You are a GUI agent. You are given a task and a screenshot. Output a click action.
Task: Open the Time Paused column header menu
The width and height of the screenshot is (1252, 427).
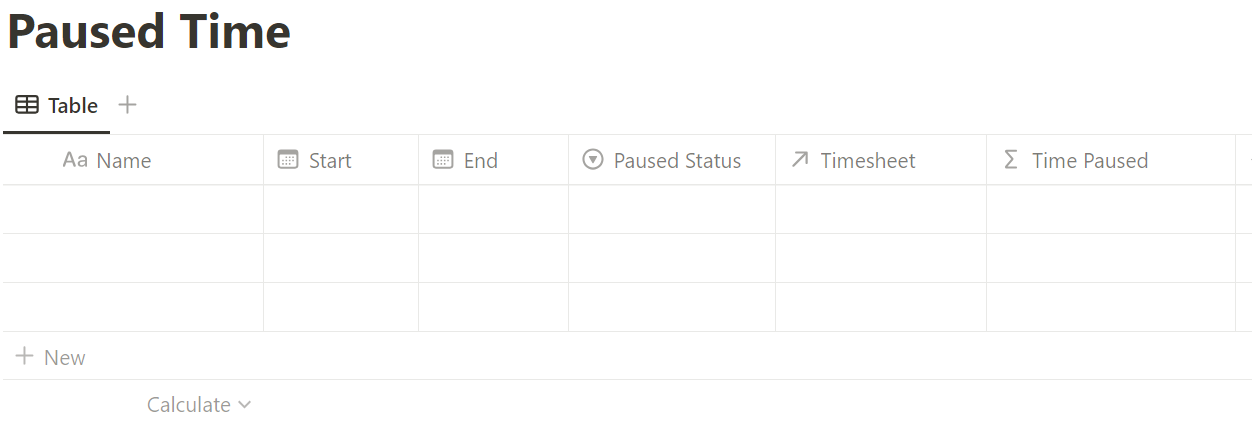[x=1111, y=160]
